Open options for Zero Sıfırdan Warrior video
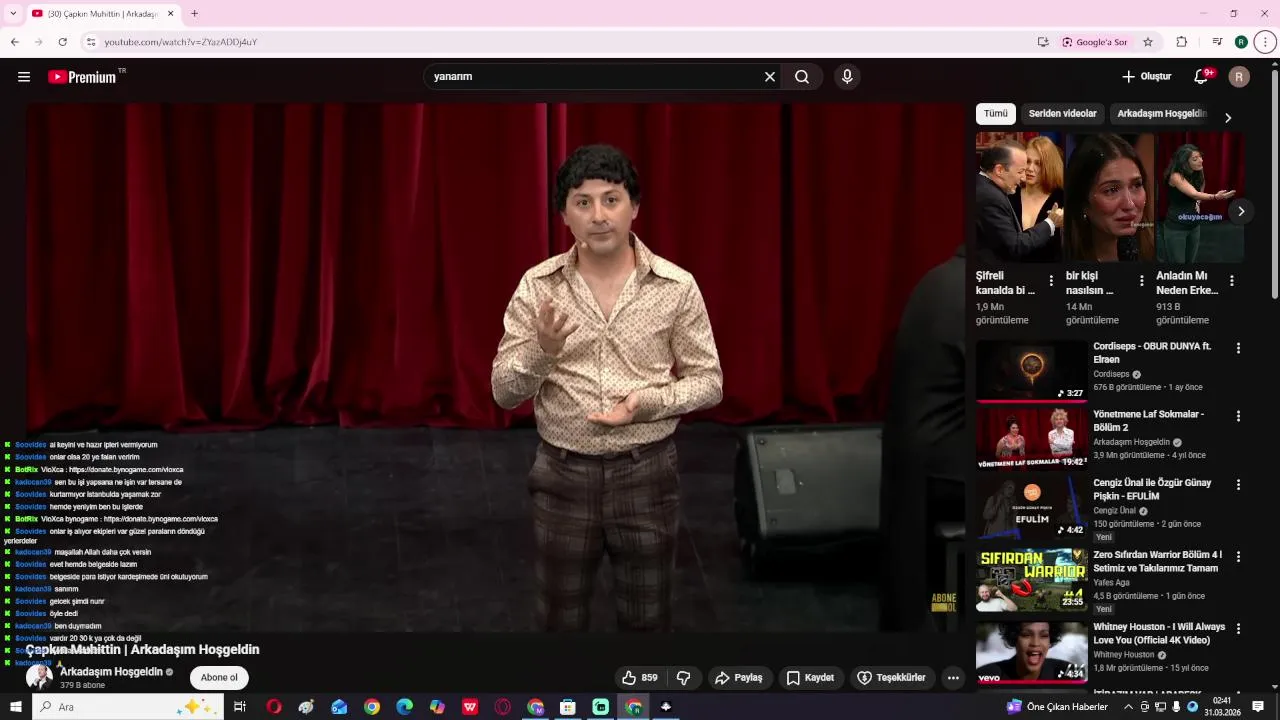 click(1238, 556)
